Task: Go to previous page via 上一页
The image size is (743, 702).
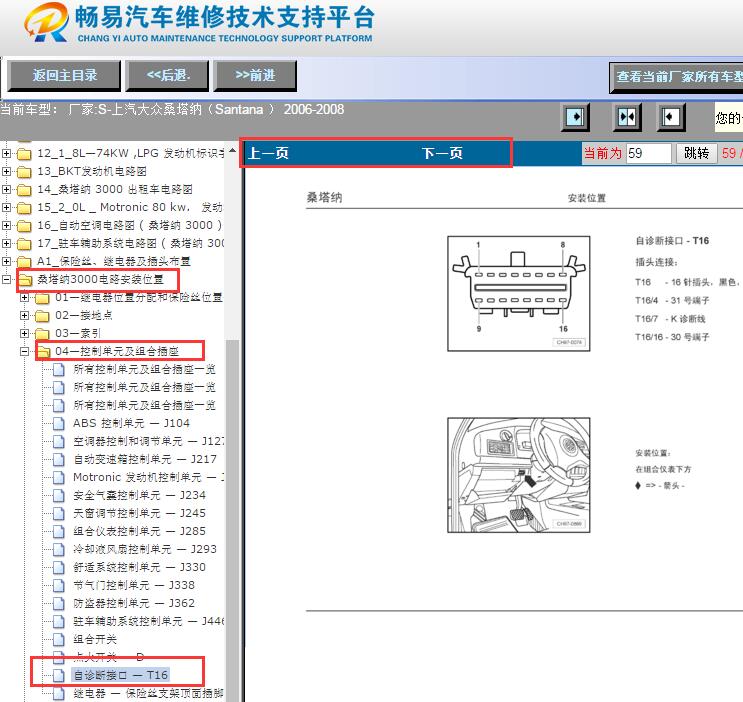Action: (269, 153)
